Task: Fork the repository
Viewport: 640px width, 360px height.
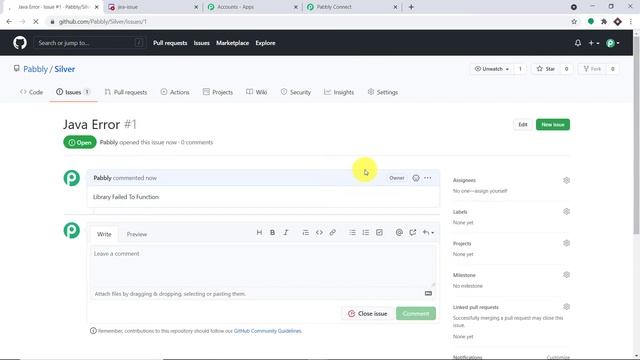Action: point(592,69)
